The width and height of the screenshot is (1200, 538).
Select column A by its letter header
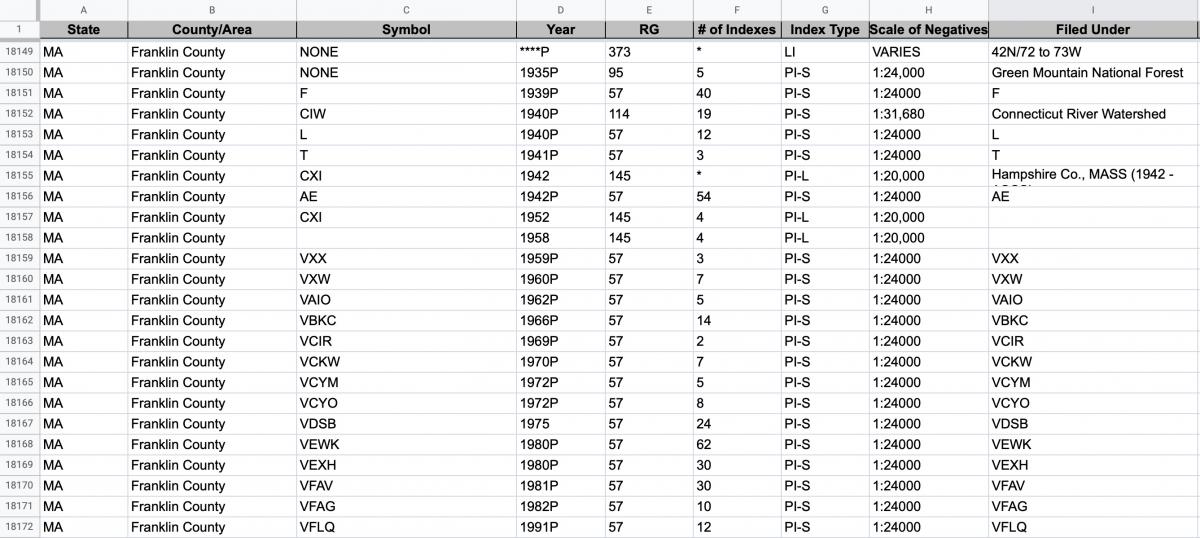coord(84,9)
